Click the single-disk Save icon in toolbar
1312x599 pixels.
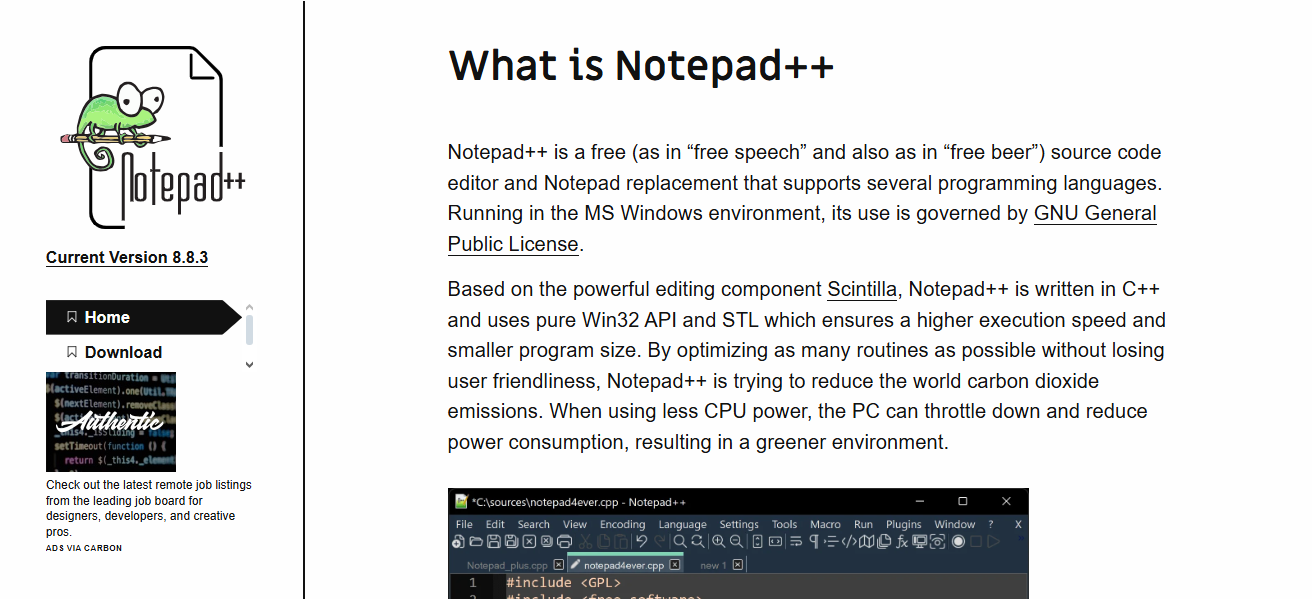point(494,541)
